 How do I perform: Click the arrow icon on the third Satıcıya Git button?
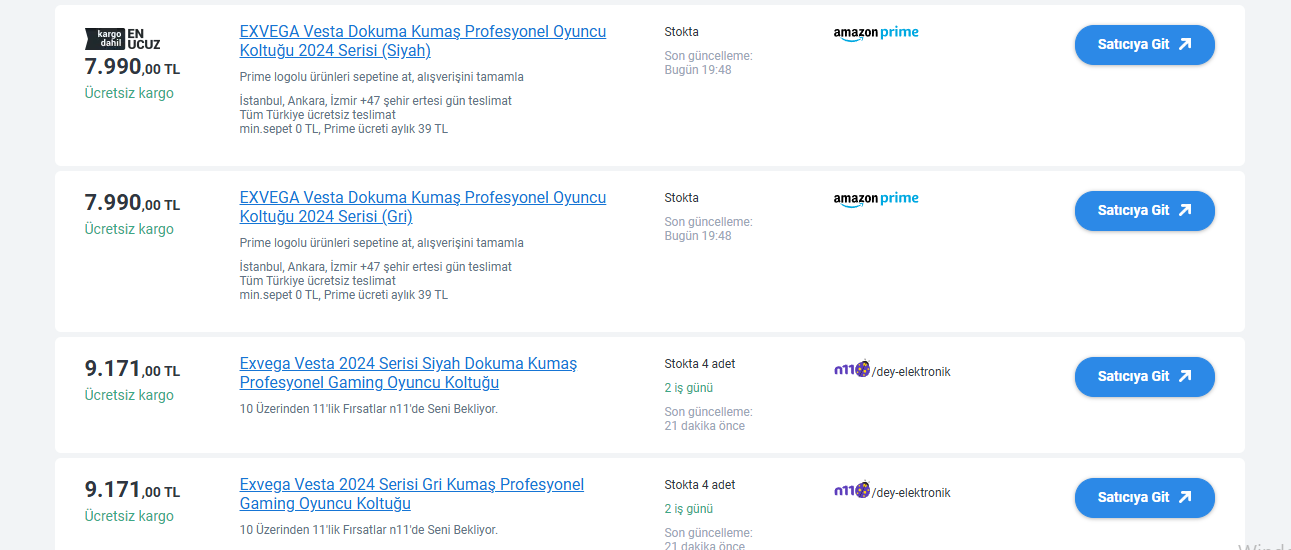(x=1185, y=376)
